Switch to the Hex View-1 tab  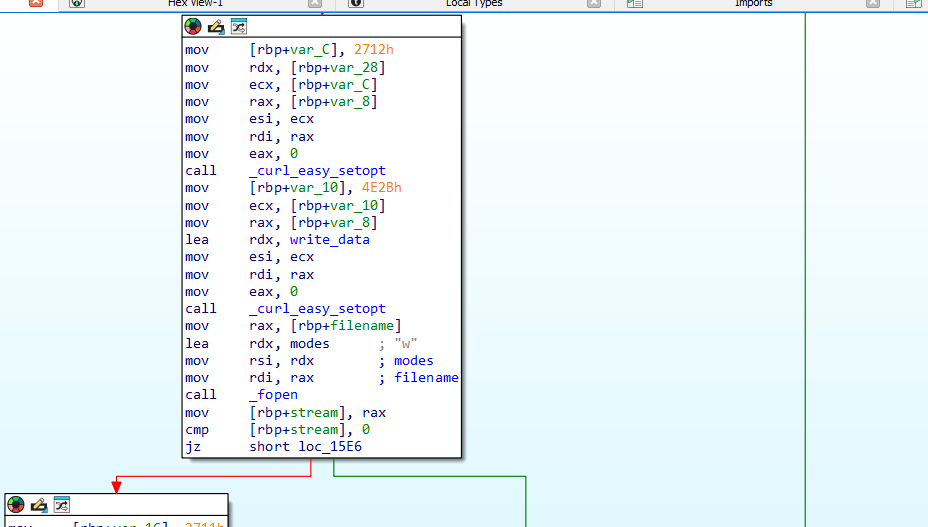pyautogui.click(x=195, y=4)
